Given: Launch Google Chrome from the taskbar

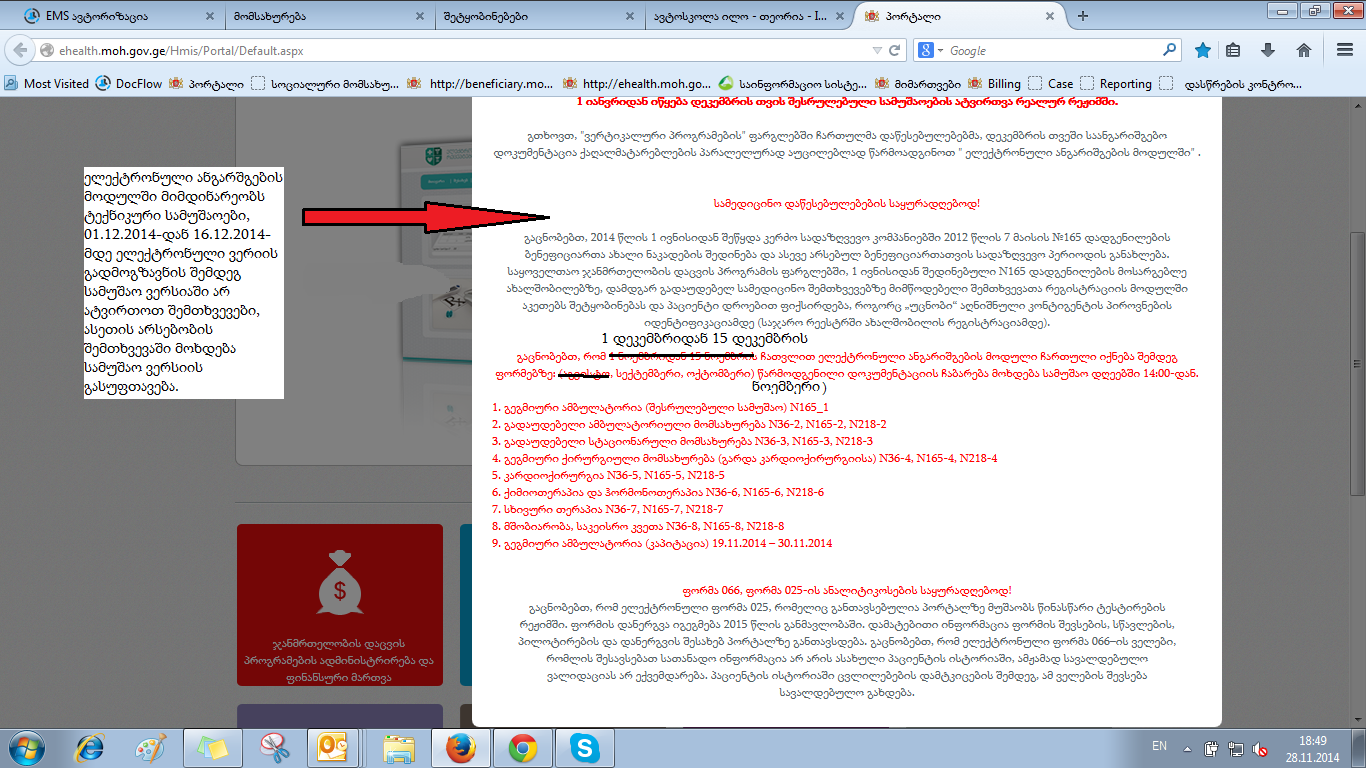Looking at the screenshot, I should 521,747.
